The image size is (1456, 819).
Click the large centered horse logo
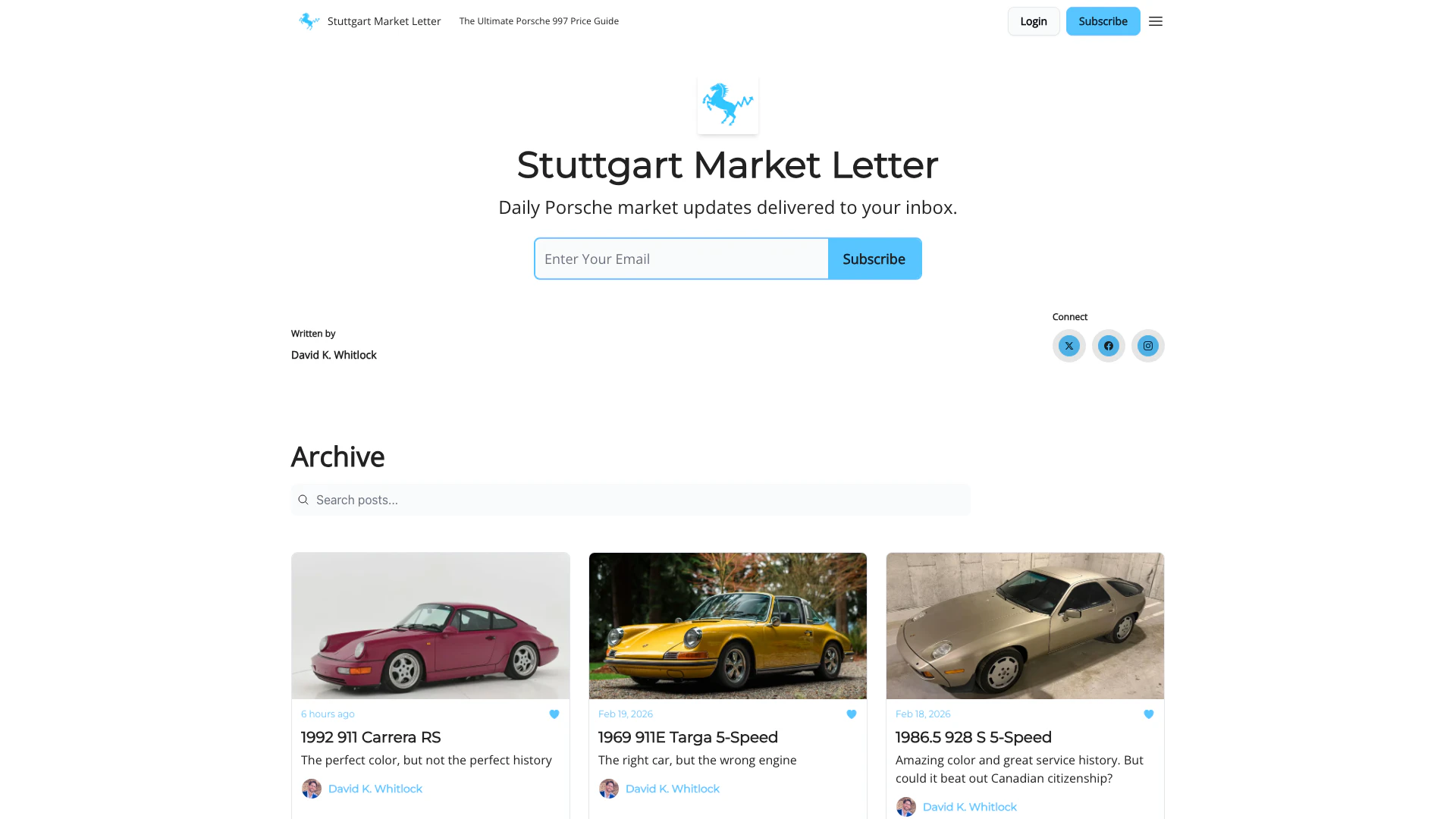click(727, 105)
